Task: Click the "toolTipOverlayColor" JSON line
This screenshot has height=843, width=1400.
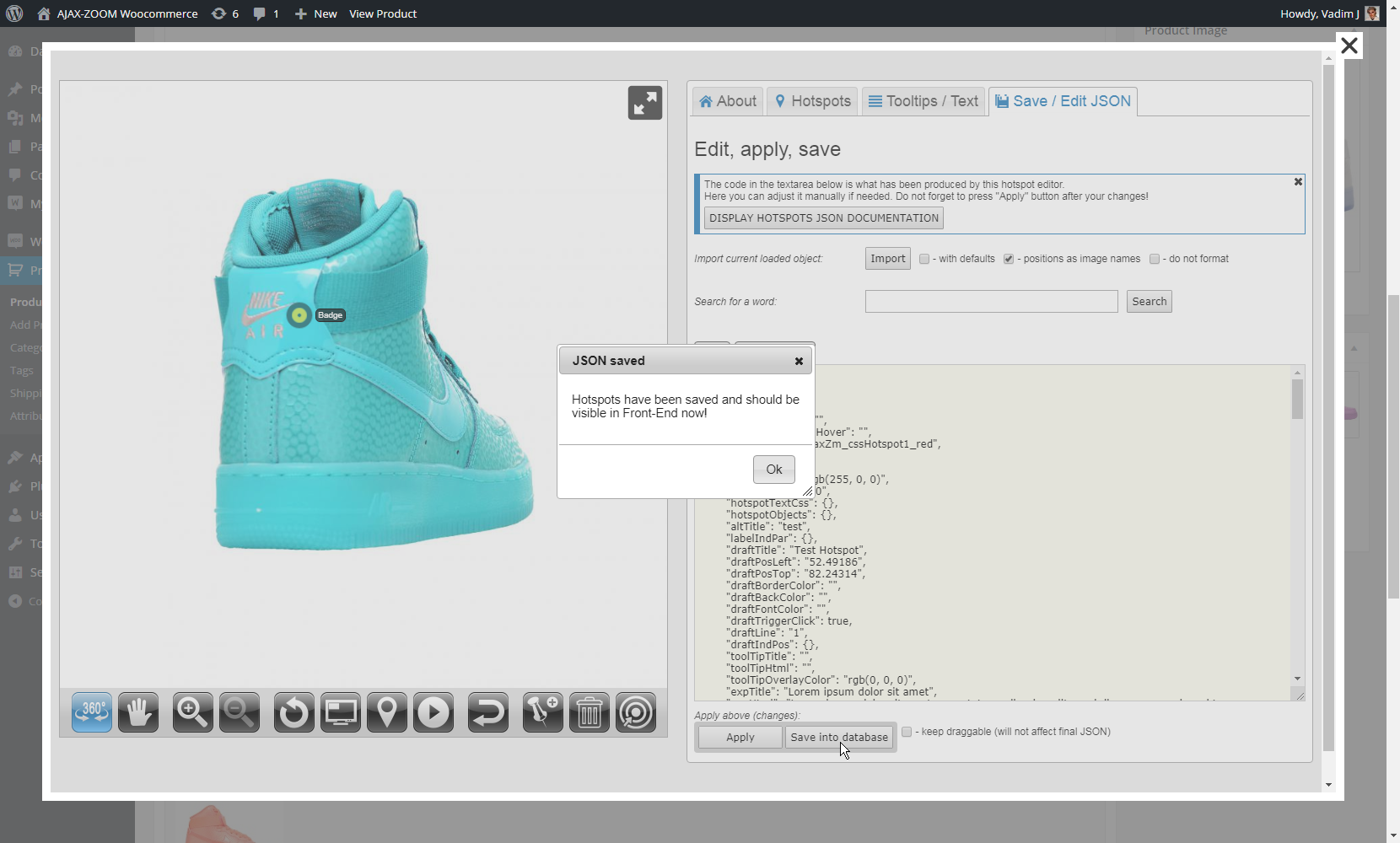Action: (x=821, y=680)
